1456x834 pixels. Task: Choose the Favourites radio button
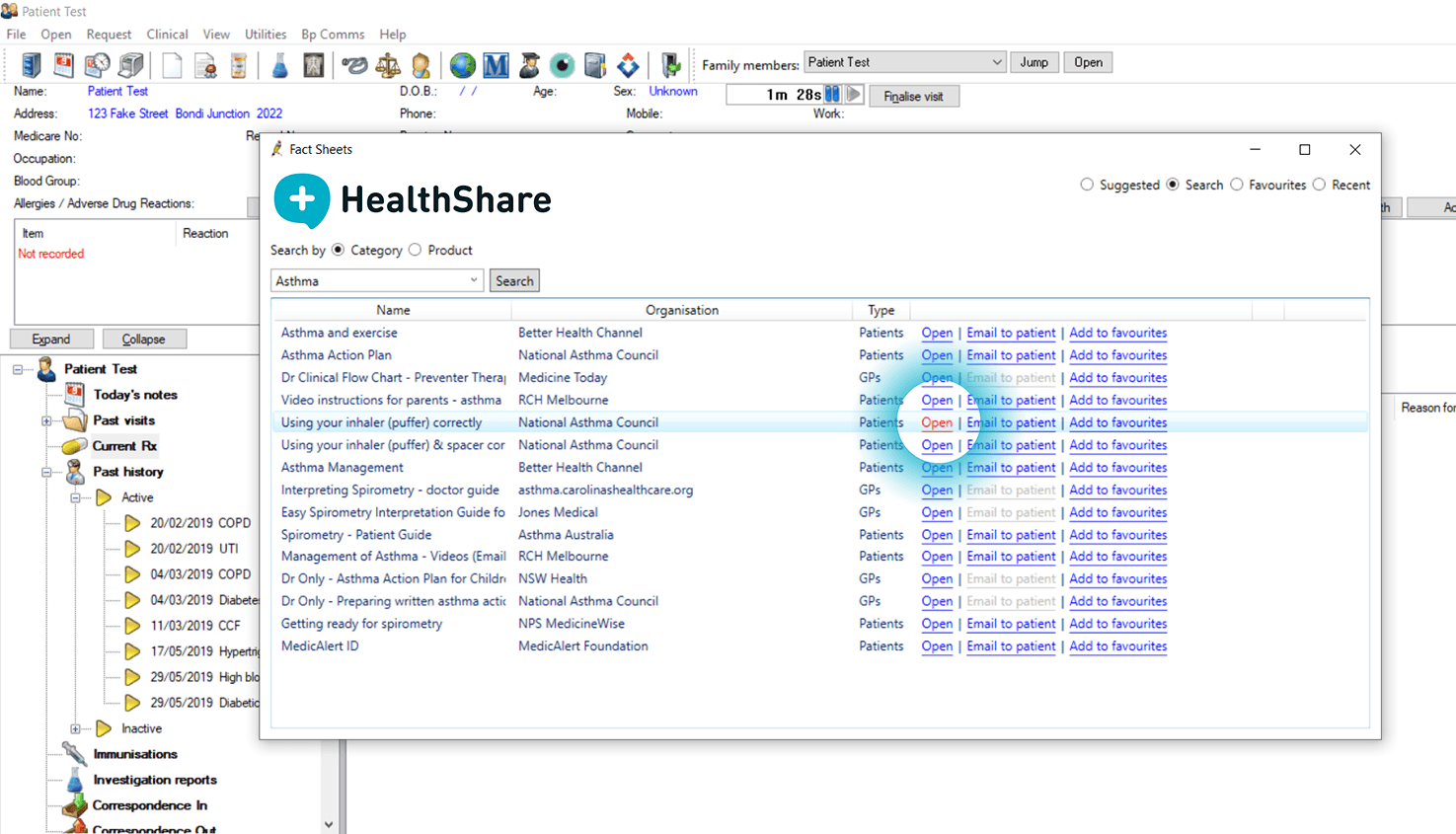[x=1237, y=185]
